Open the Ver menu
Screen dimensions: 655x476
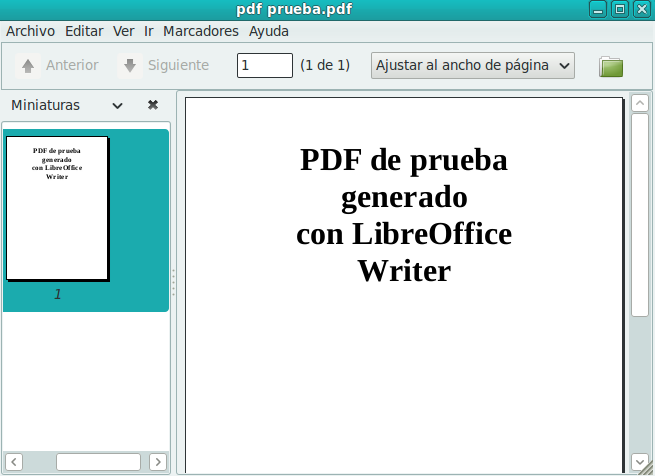pos(124,31)
